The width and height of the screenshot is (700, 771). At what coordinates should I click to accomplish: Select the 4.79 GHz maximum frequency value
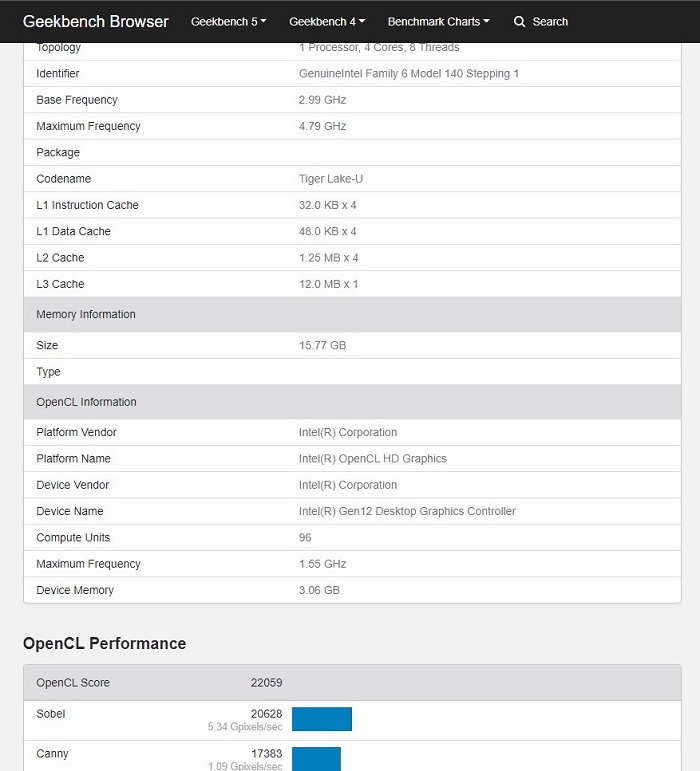click(322, 126)
